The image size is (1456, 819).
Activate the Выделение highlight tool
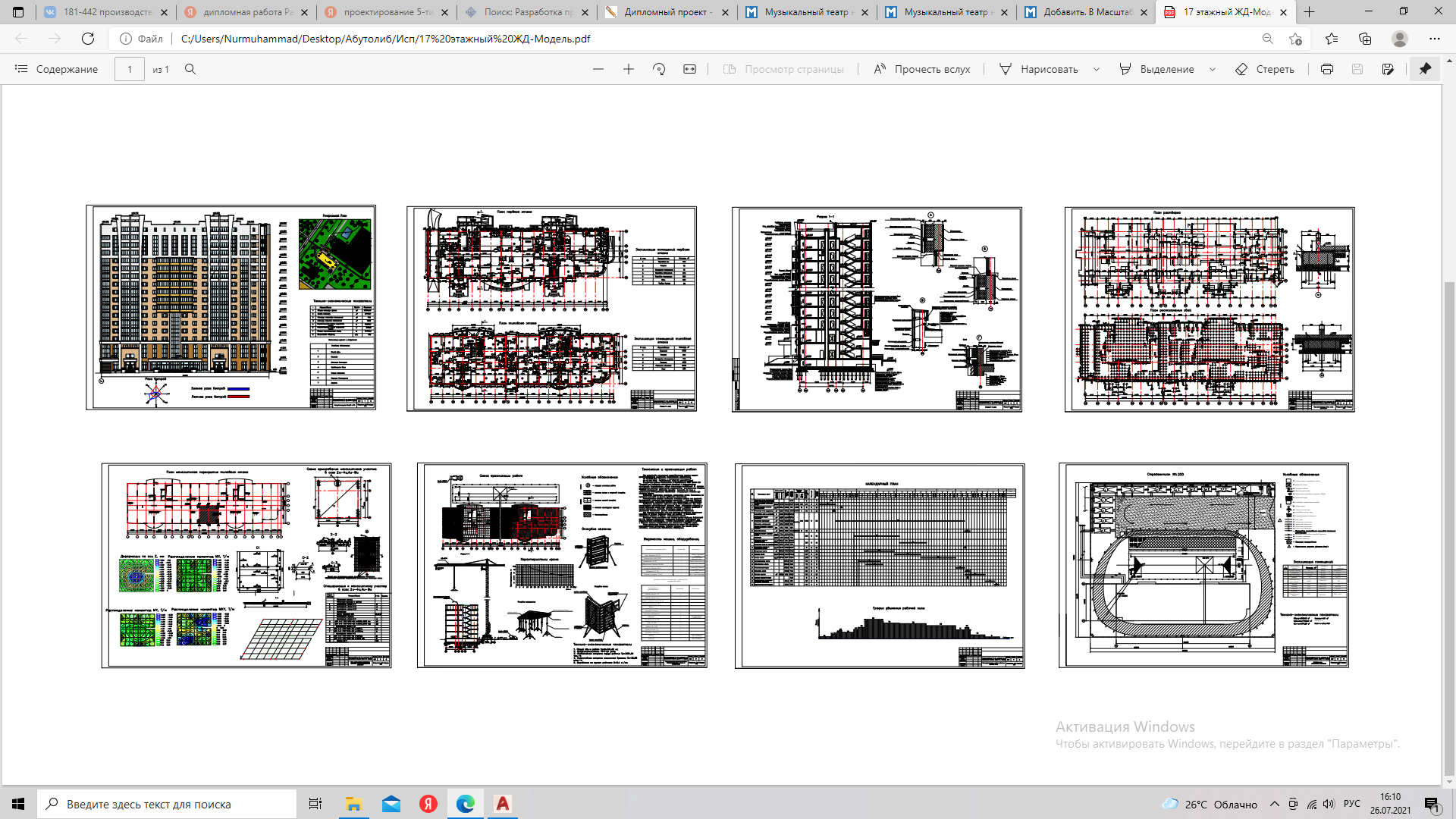(1156, 69)
